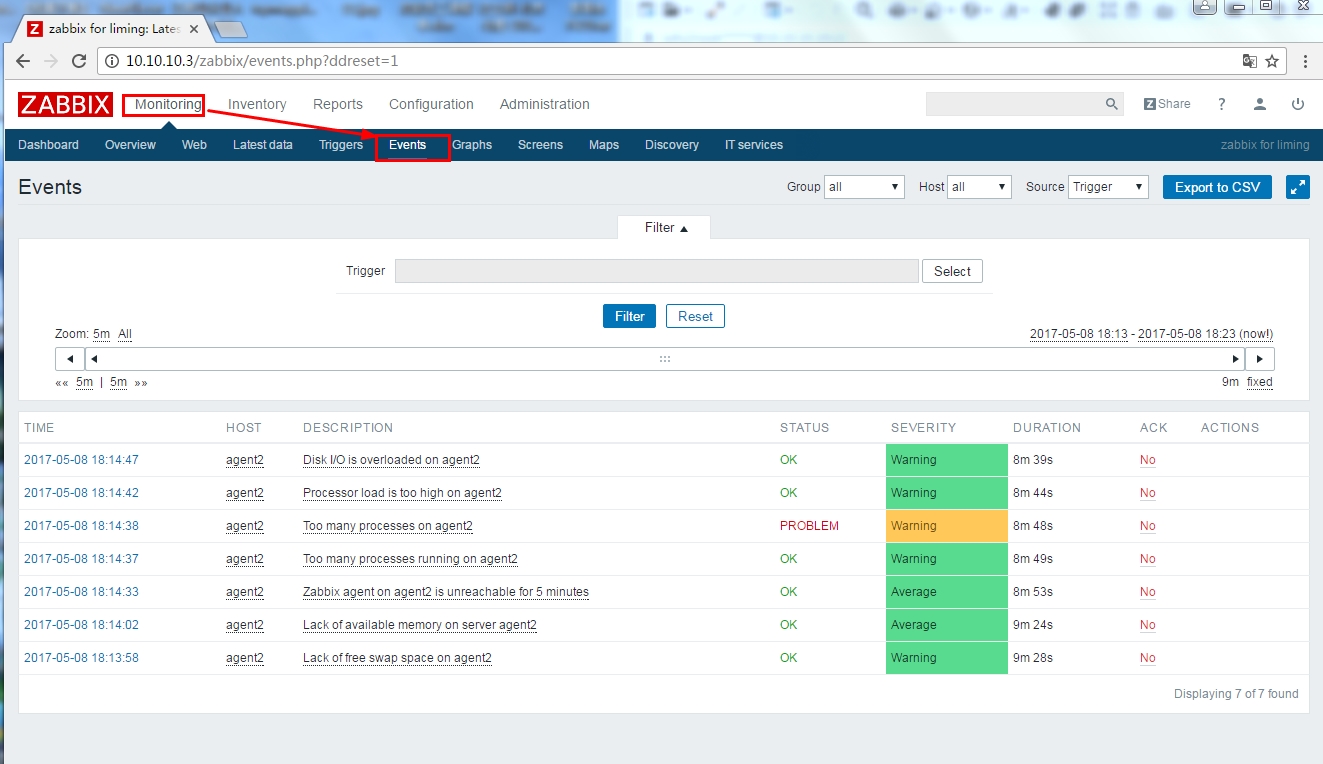1323x764 pixels.
Task: Click the site info icon in address bar
Action: tap(112, 61)
